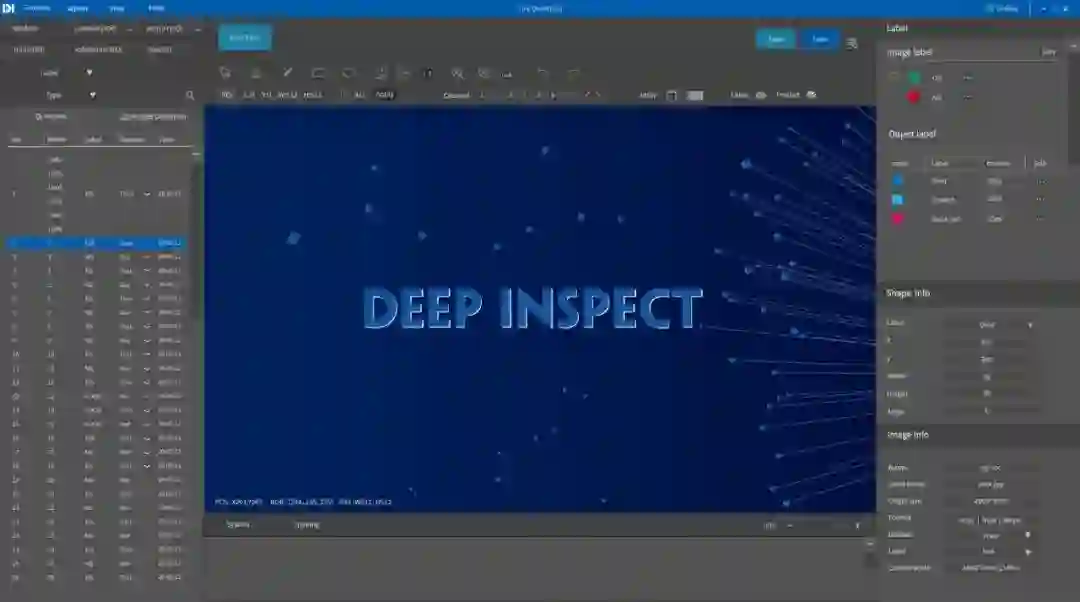Open the Help menu
Screen dimensions: 1080x602
pyautogui.click(x=156, y=8)
